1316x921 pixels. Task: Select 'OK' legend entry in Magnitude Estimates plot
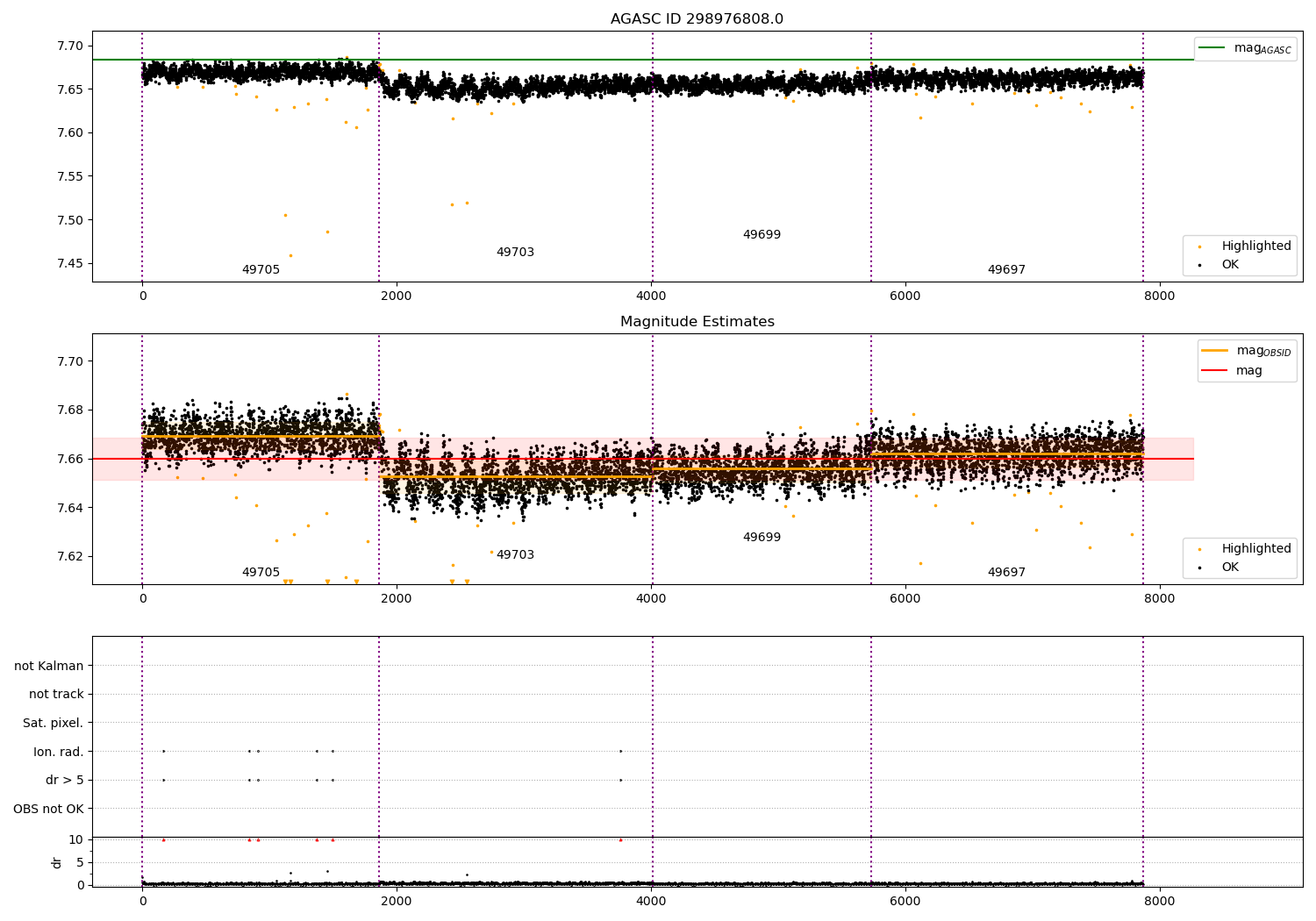click(1230, 568)
